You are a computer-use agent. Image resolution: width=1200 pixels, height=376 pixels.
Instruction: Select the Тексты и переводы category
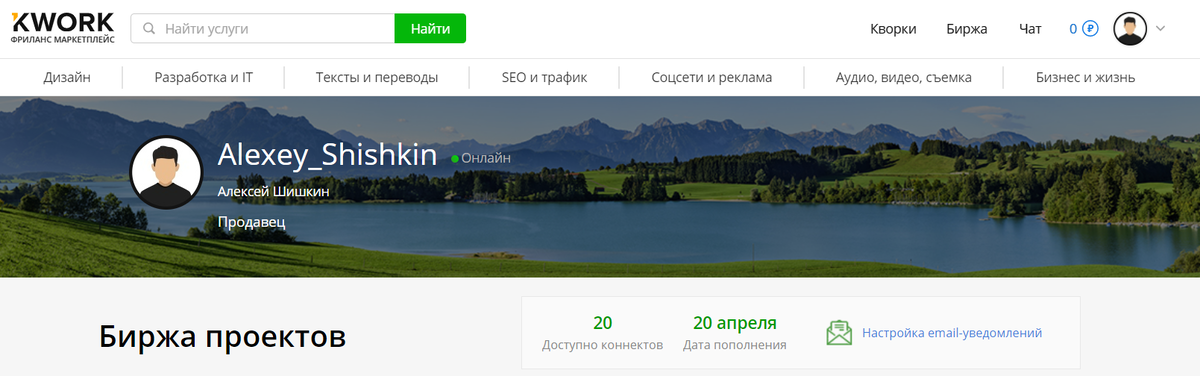click(x=377, y=77)
